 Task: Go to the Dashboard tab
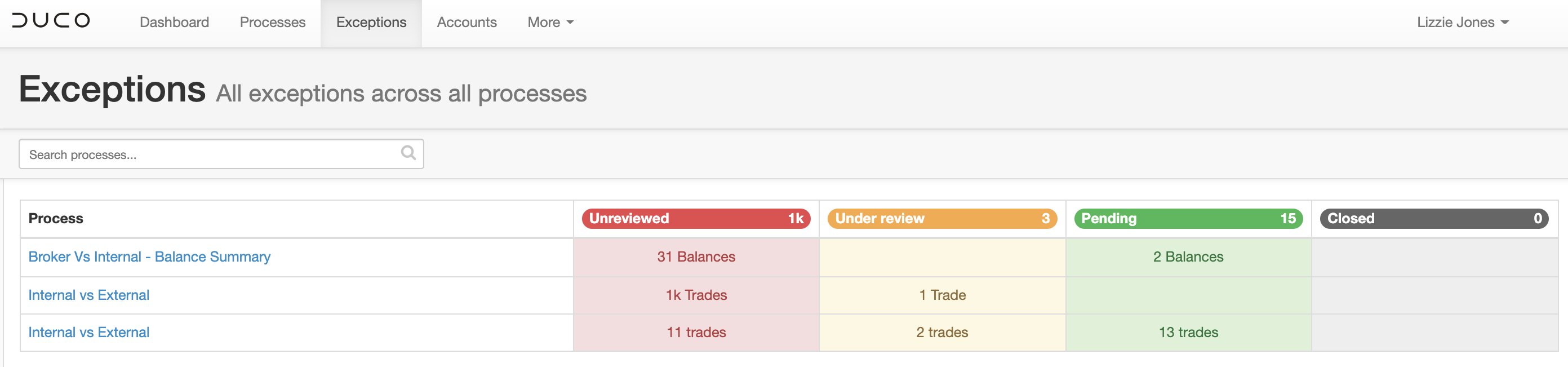[174, 23]
